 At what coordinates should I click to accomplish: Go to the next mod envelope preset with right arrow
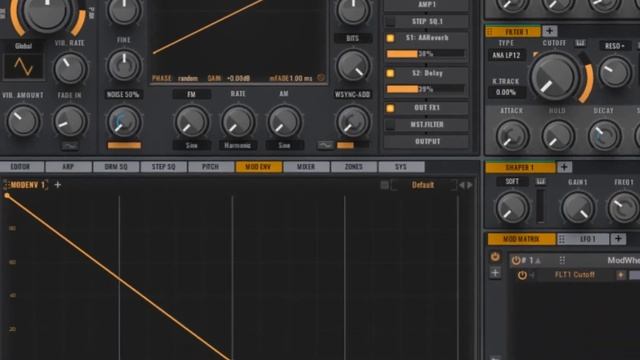pos(470,185)
